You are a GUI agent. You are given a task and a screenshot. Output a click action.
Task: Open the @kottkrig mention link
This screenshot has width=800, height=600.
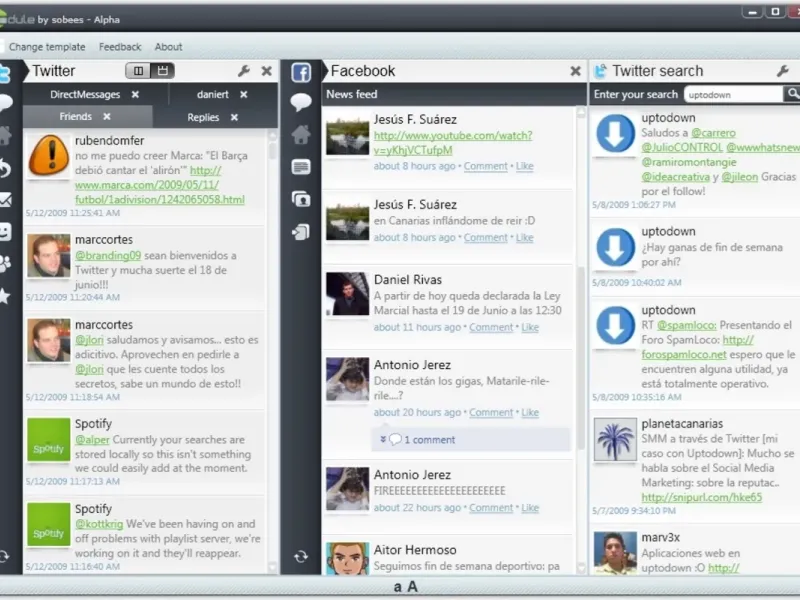[x=99, y=524]
